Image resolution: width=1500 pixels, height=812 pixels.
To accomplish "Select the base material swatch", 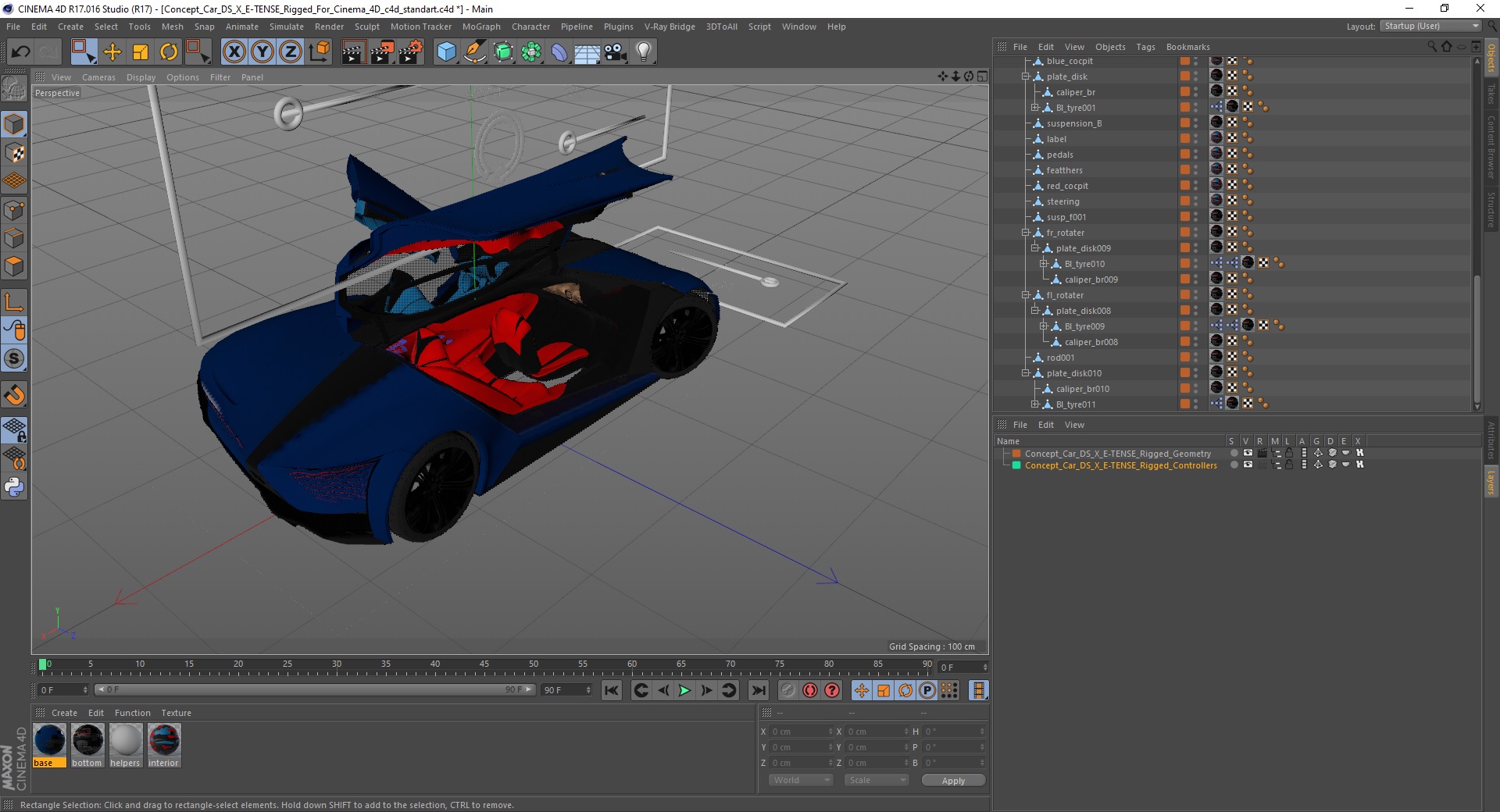I will (x=49, y=746).
